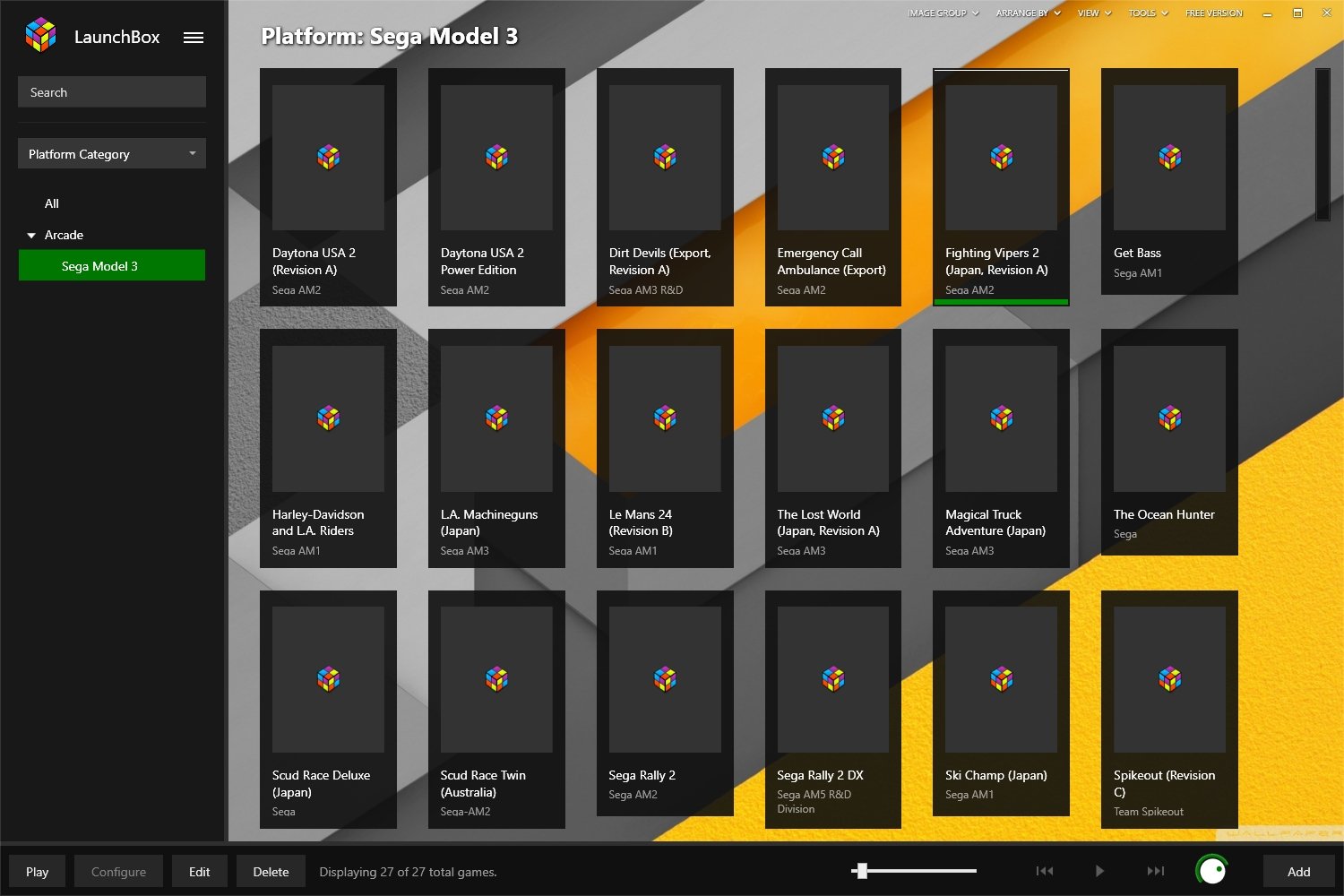Click the Sega AM3 R&D developer text
Screen dimensions: 1344x896
(x=646, y=289)
